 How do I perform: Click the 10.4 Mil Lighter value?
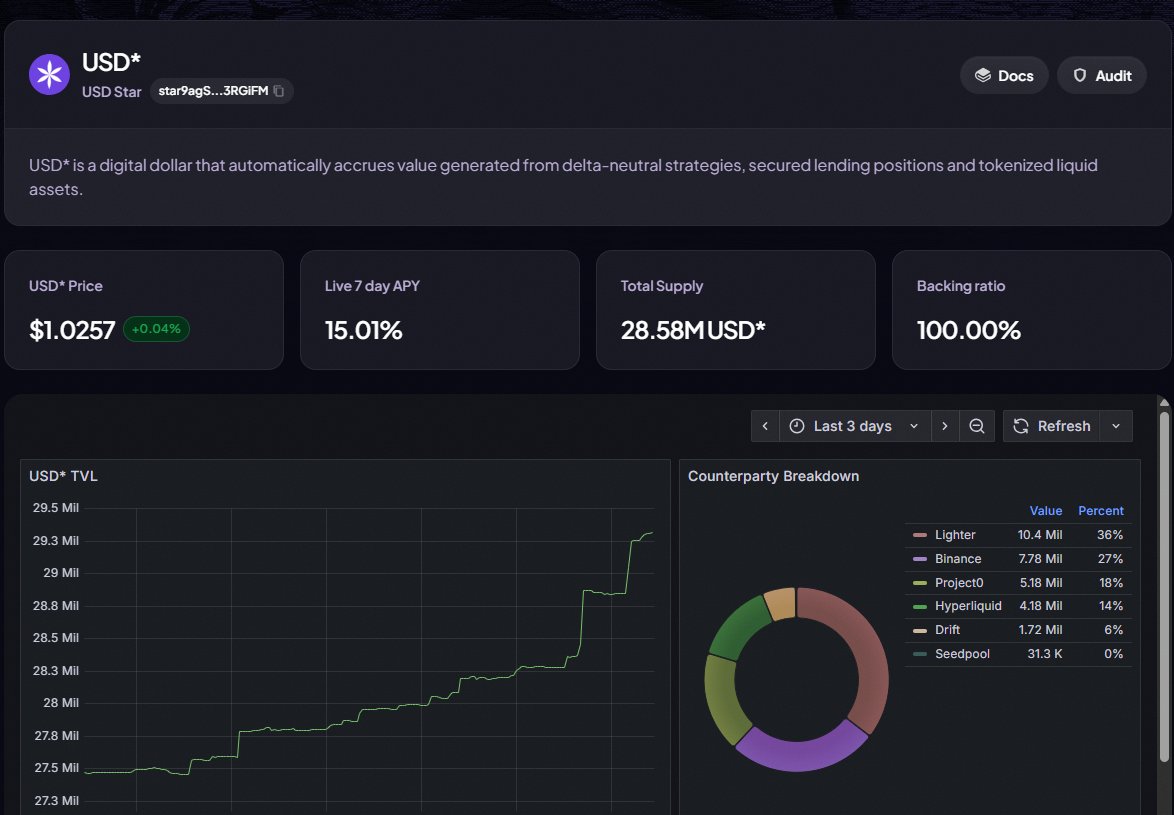[x=1039, y=534]
